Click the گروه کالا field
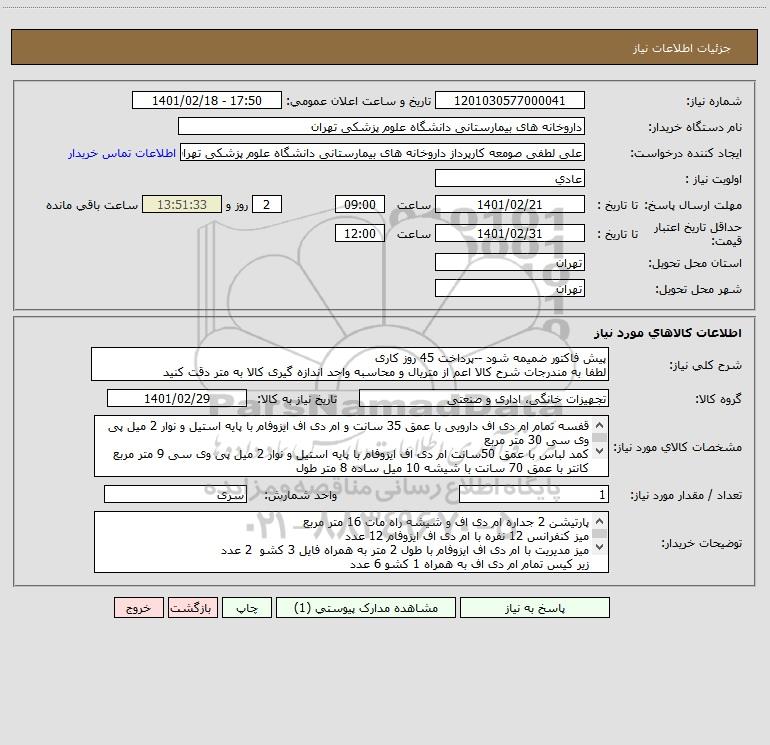This screenshot has width=770, height=745. (484, 398)
